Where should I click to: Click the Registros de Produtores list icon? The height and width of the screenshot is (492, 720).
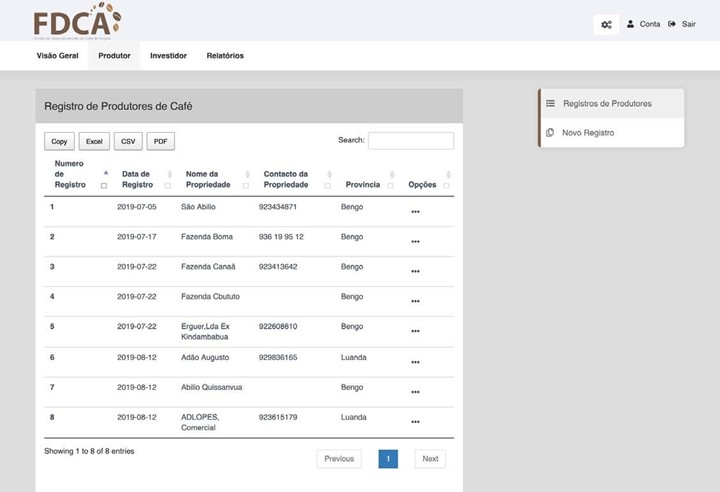(550, 103)
